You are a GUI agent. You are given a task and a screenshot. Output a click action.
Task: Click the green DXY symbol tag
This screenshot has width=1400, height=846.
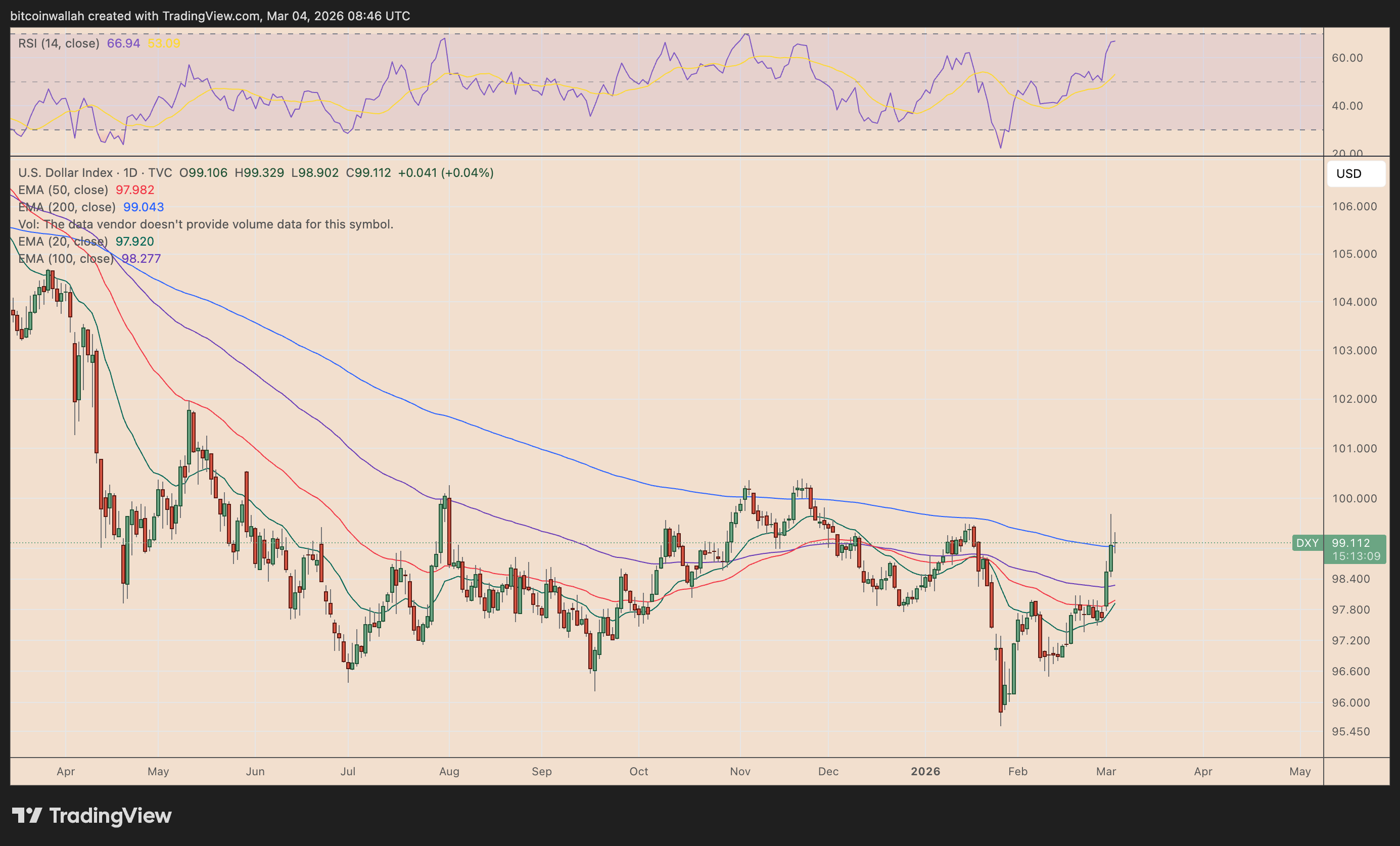coord(1307,543)
